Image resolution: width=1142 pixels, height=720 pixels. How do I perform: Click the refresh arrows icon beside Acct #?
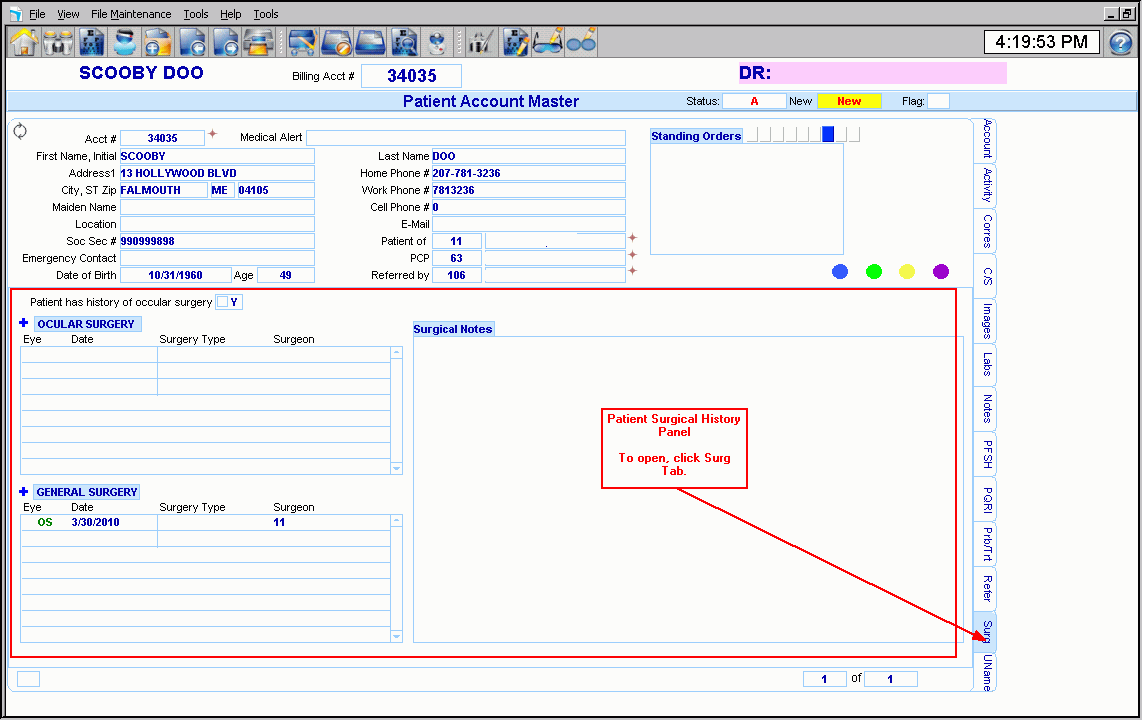coord(20,132)
